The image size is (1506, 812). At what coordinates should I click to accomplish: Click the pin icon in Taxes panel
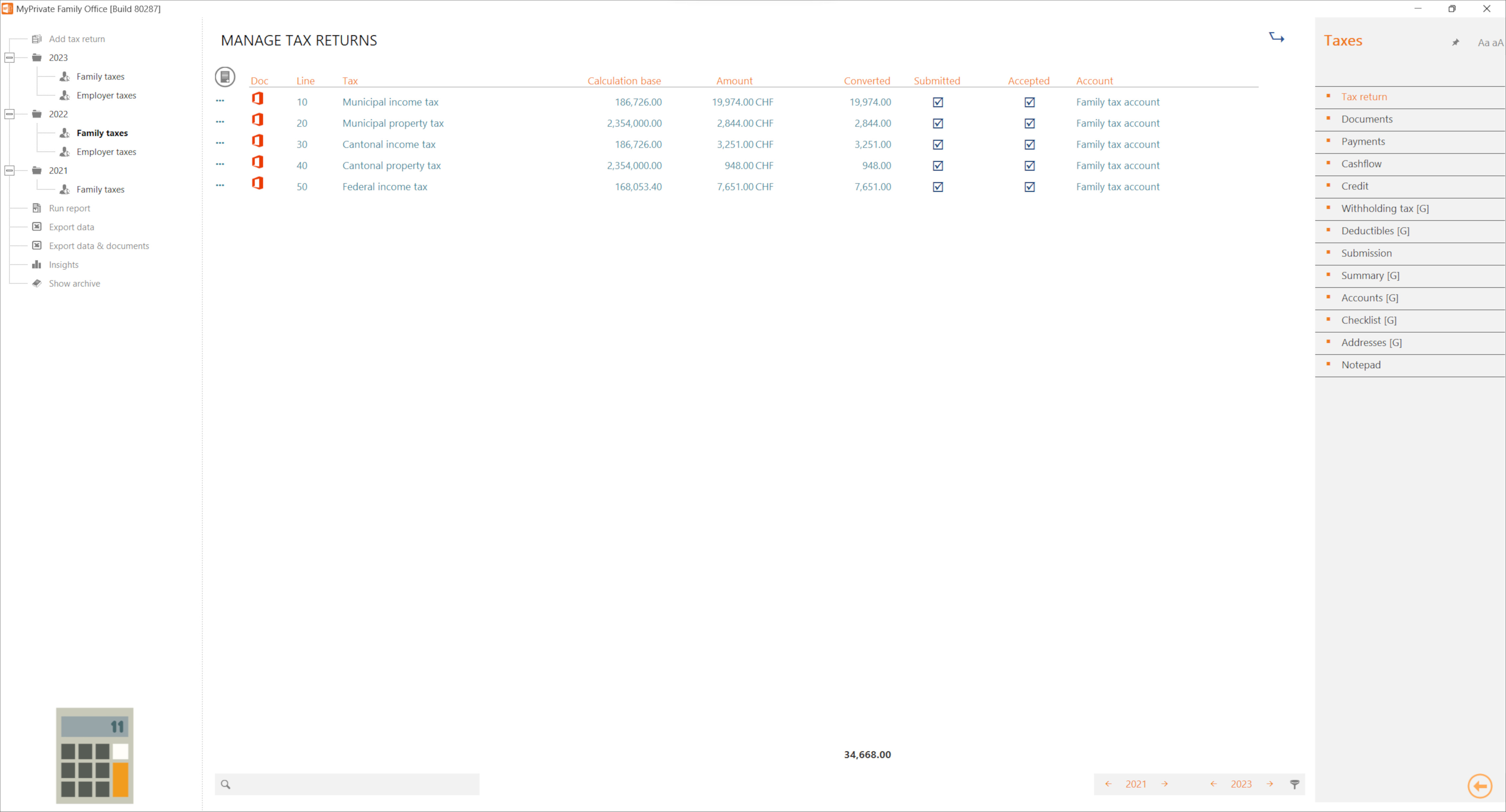point(1455,43)
